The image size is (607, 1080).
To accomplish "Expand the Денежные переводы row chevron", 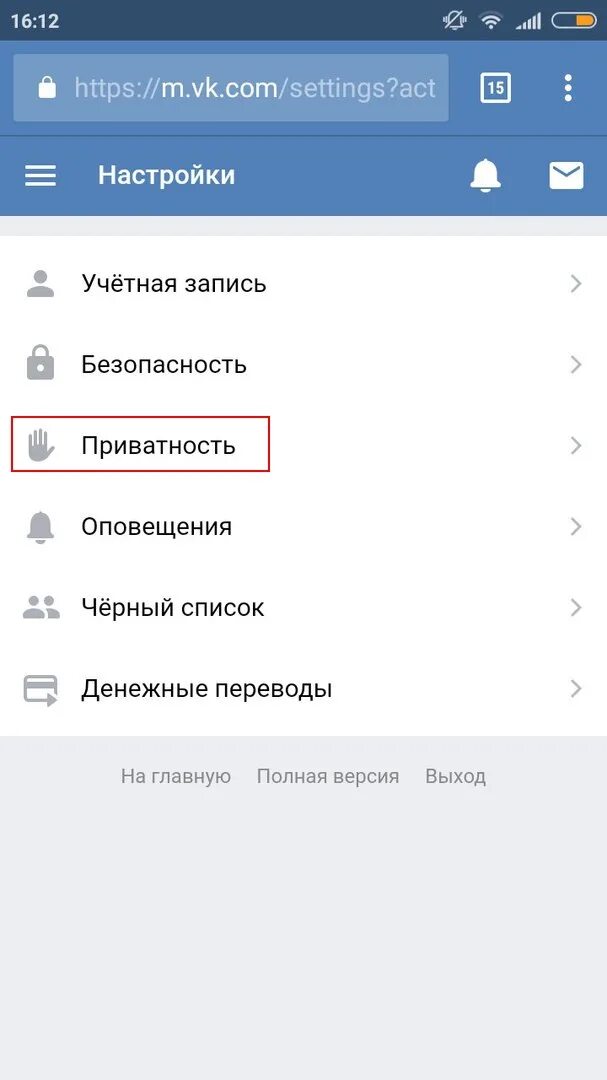I will click(x=576, y=689).
